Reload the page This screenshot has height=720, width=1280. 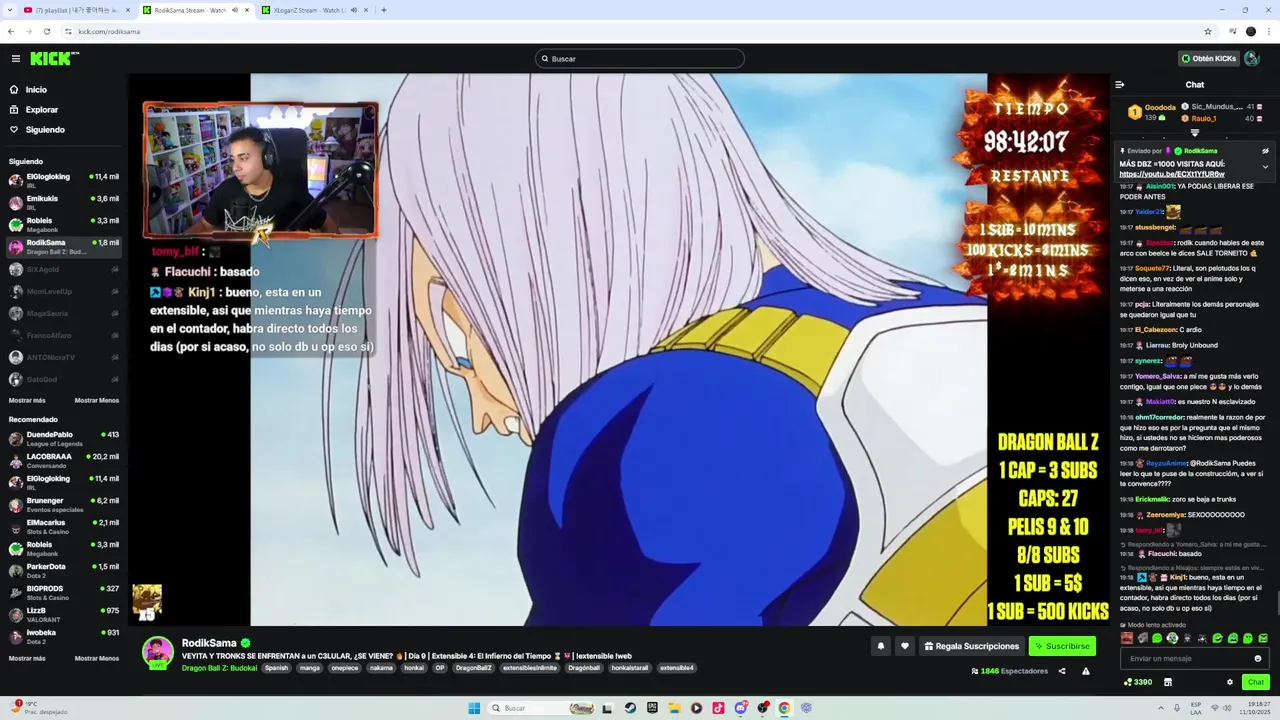46,31
